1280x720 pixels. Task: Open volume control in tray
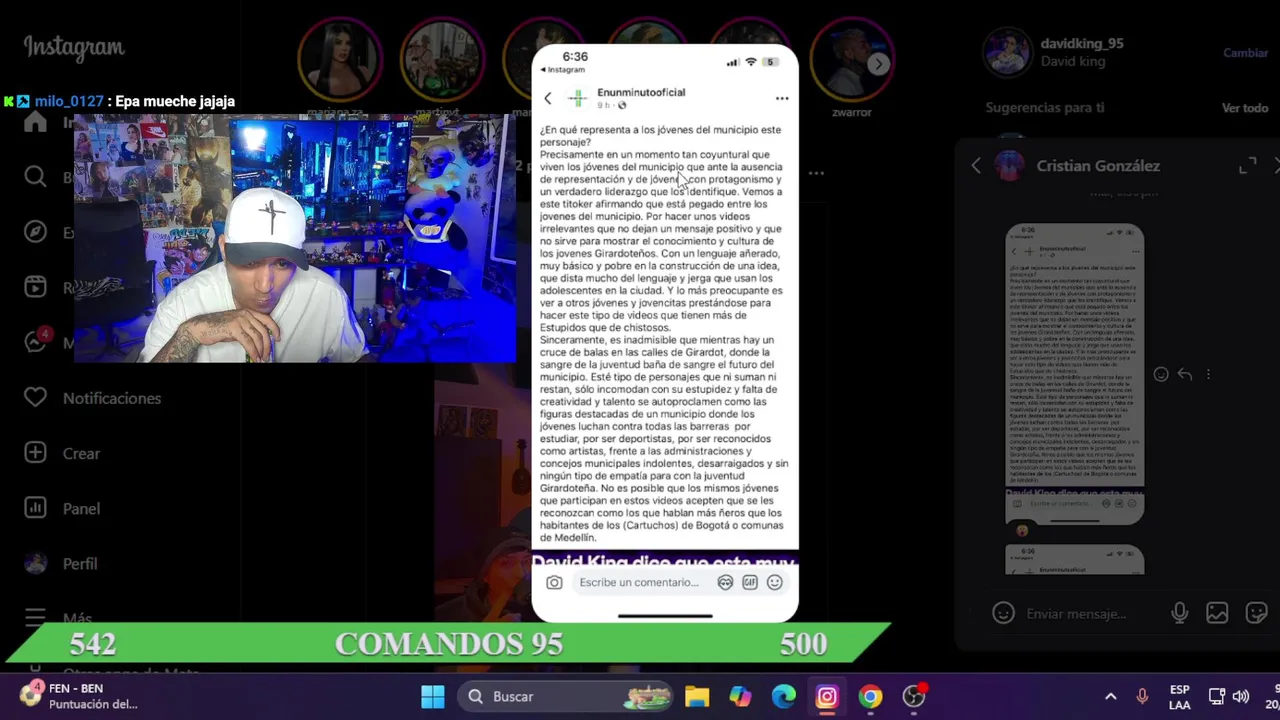1241,696
